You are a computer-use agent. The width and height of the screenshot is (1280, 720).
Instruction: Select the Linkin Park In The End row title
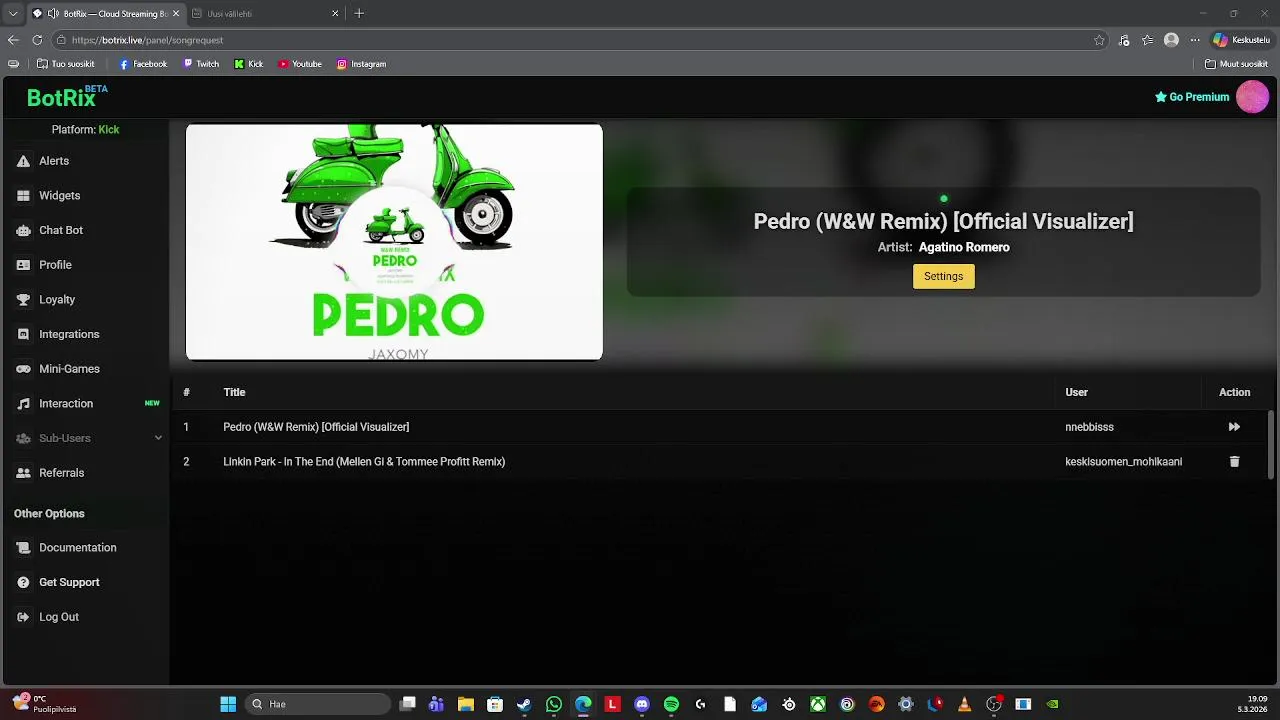point(364,462)
